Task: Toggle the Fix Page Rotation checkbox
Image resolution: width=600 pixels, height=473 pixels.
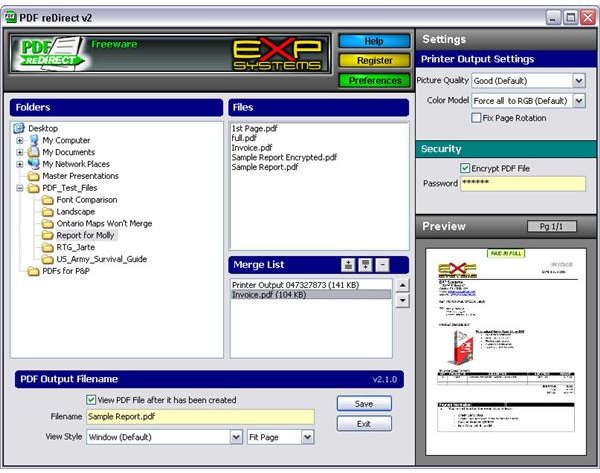Action: click(476, 118)
